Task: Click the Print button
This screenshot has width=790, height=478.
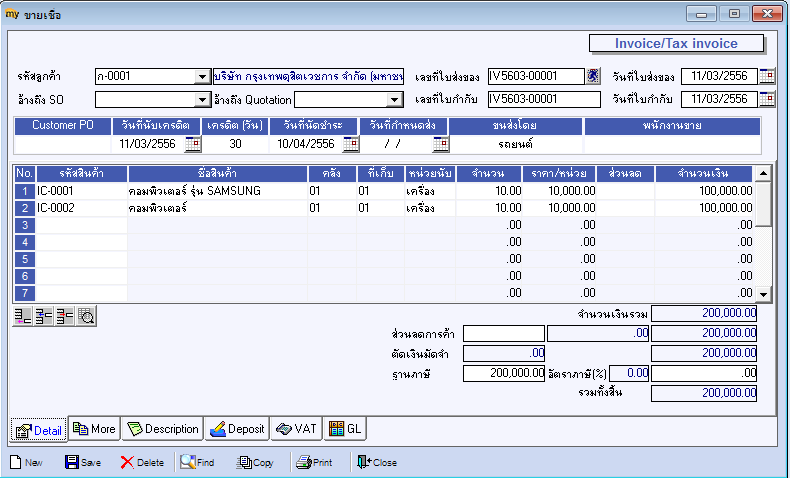Action: (x=313, y=463)
